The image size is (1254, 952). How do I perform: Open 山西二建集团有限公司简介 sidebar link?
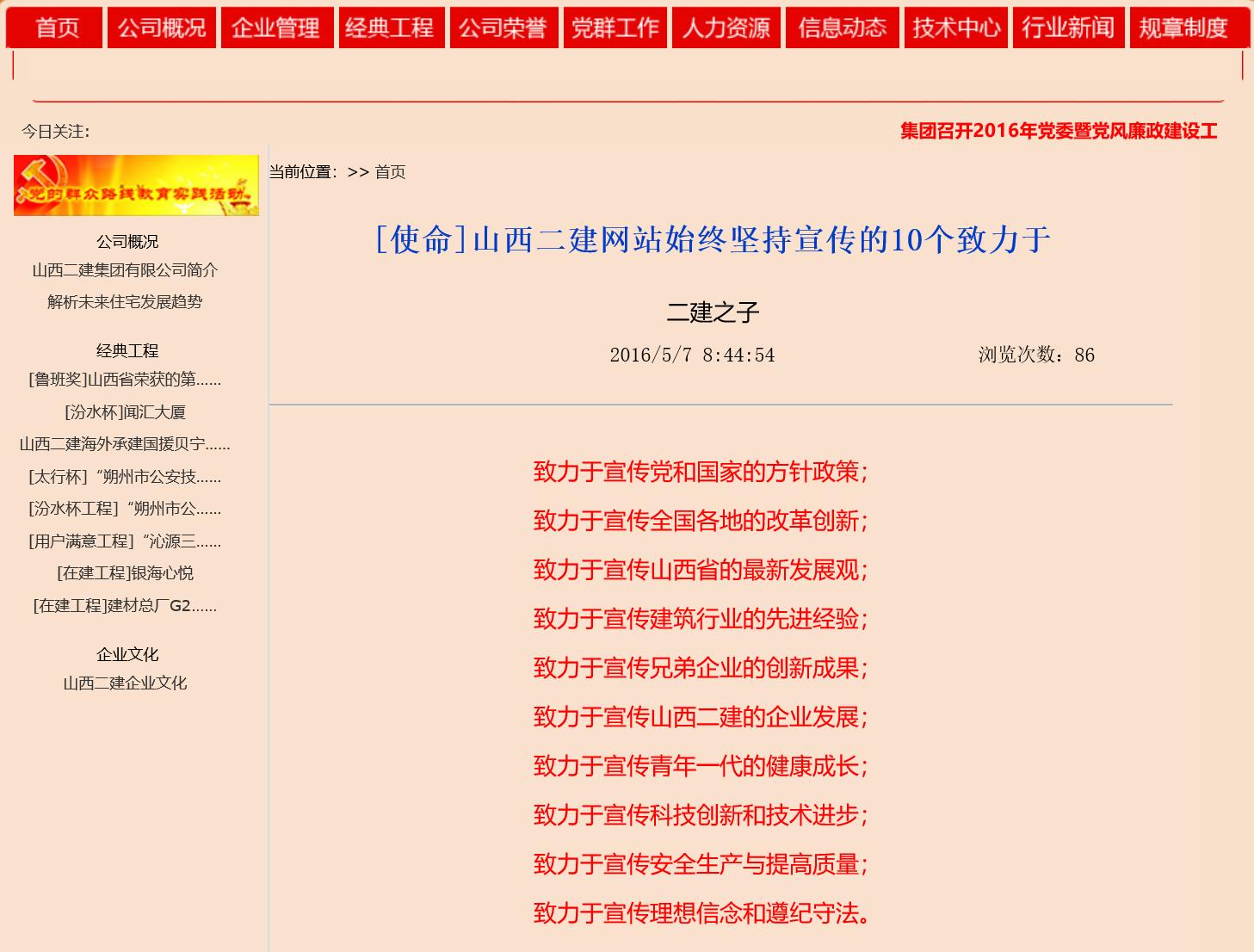[x=125, y=270]
